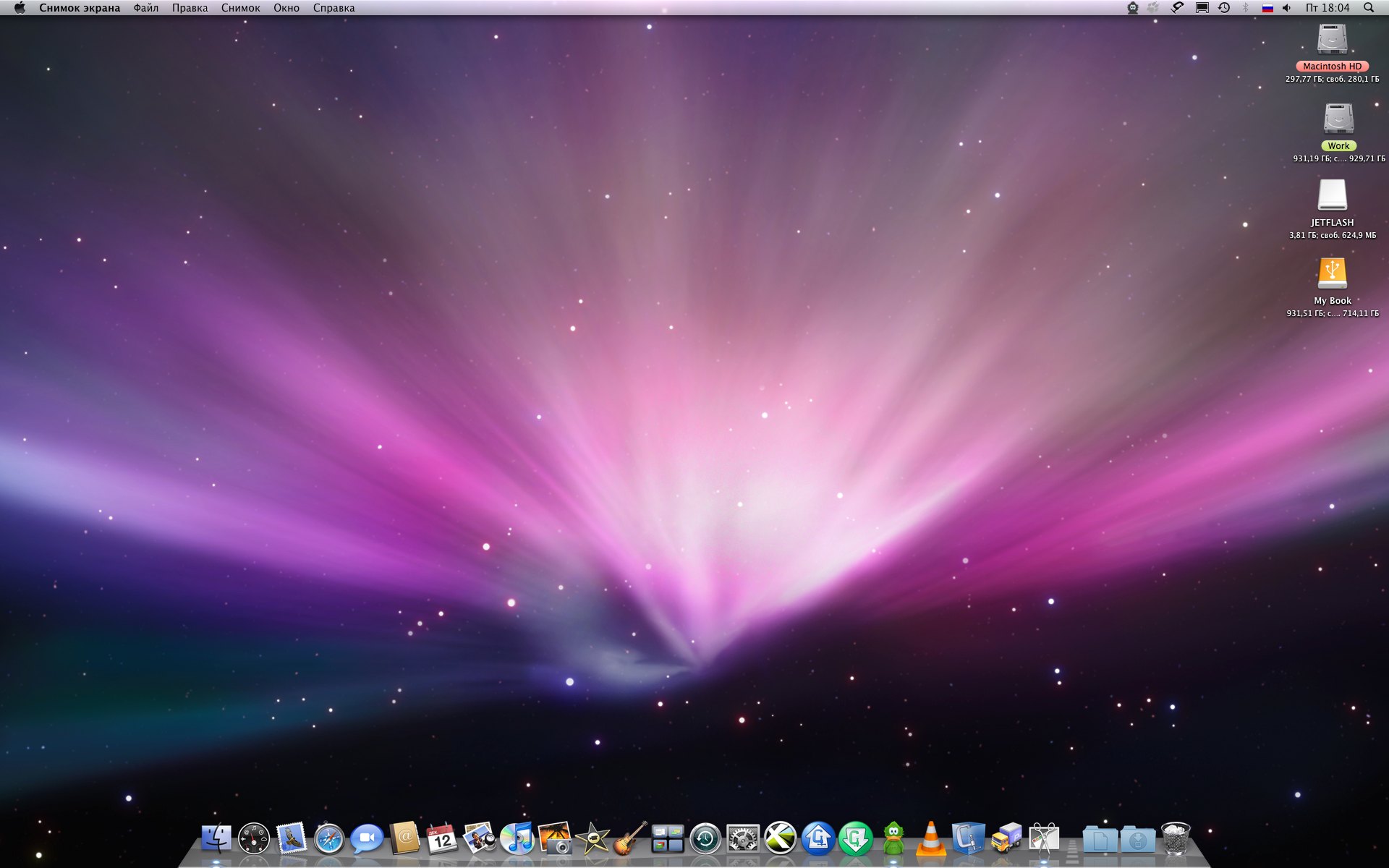
Task: Open Finder from the Dock
Action: [216, 839]
